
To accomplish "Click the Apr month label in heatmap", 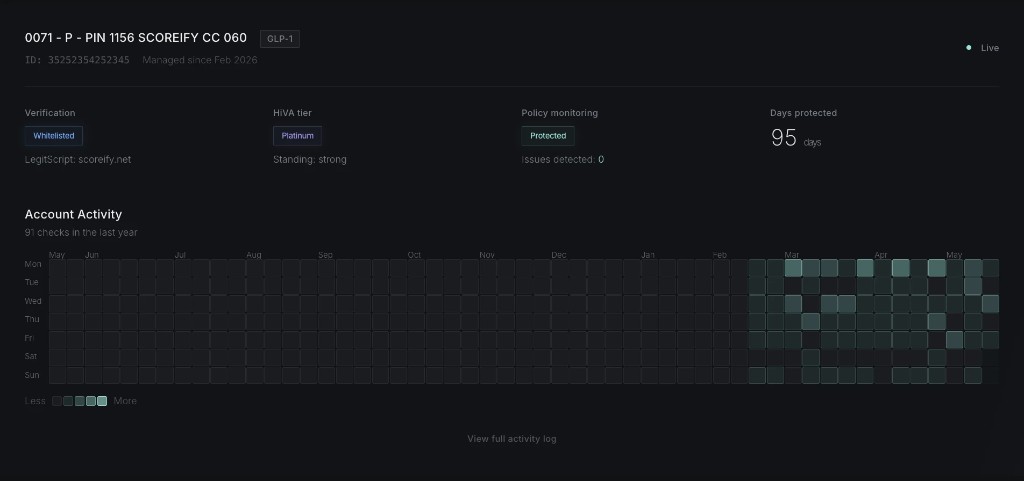I will click(881, 255).
